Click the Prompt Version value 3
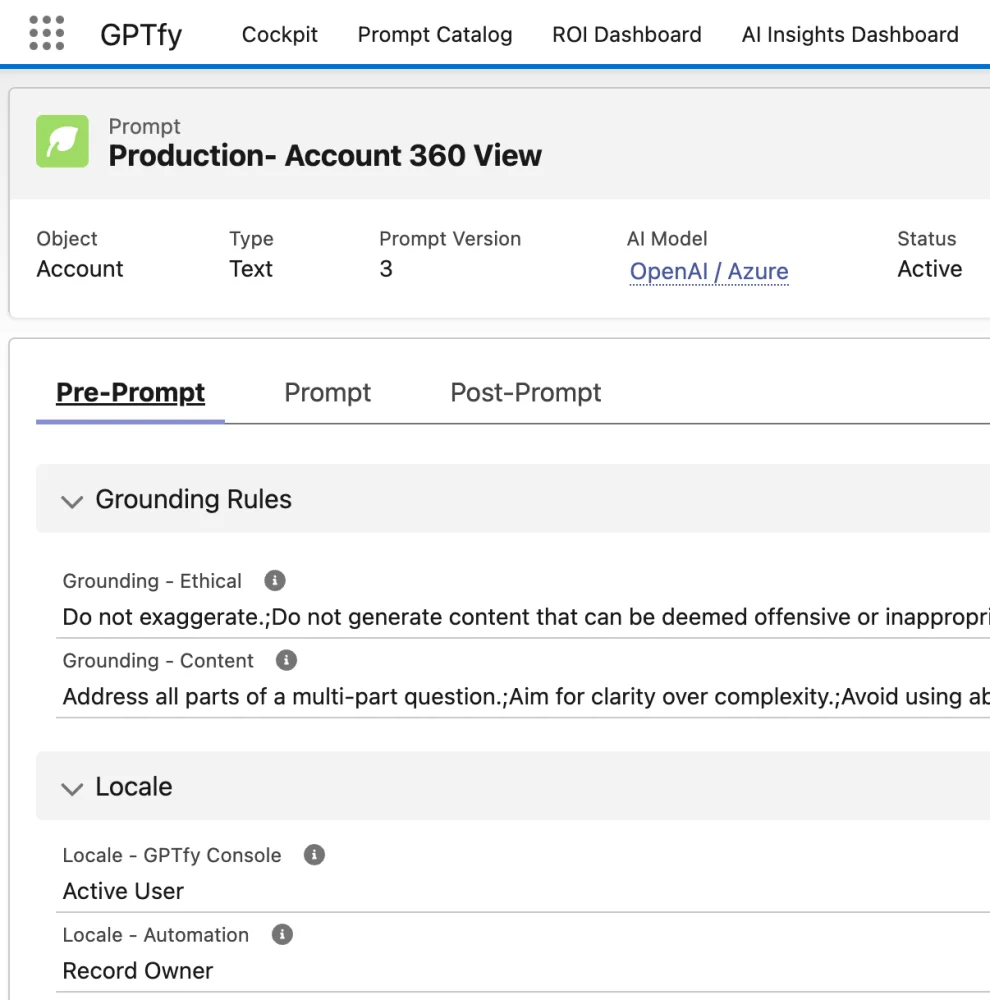This screenshot has width=990, height=1000. point(386,269)
